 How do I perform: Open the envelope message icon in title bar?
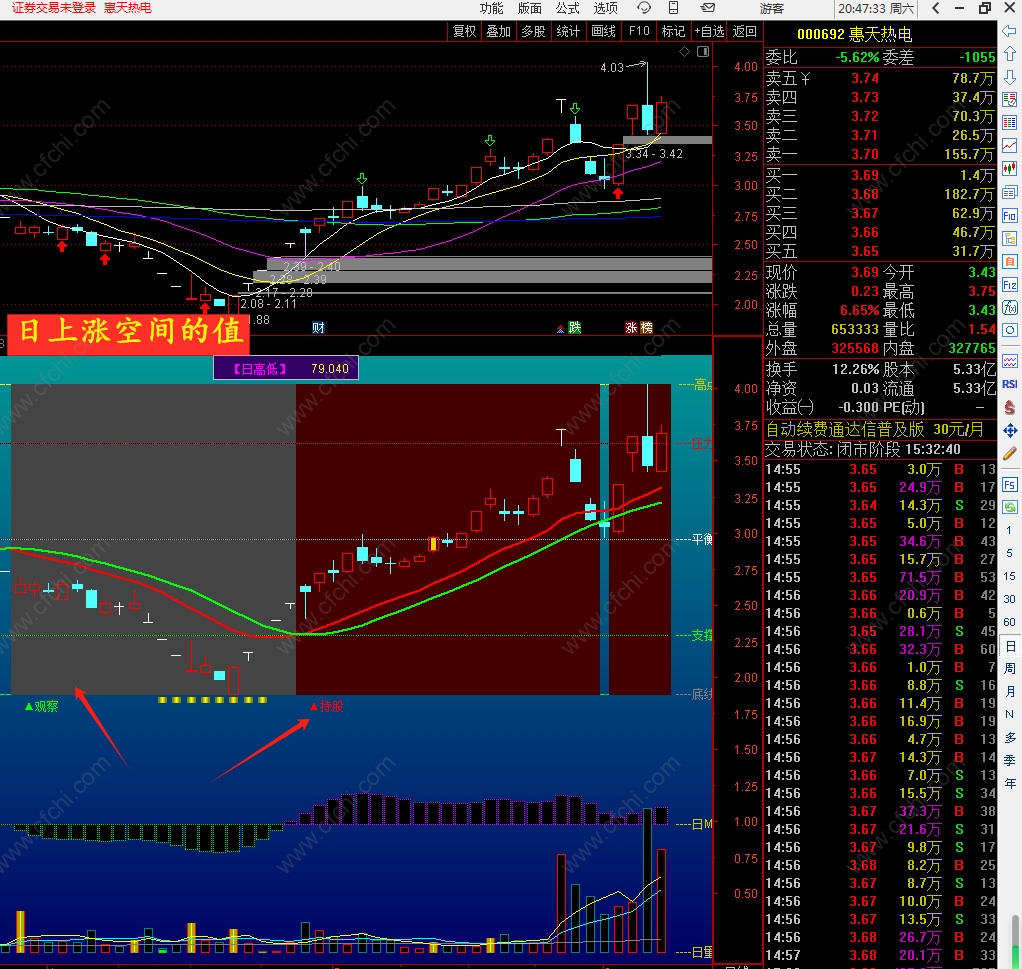click(x=707, y=8)
